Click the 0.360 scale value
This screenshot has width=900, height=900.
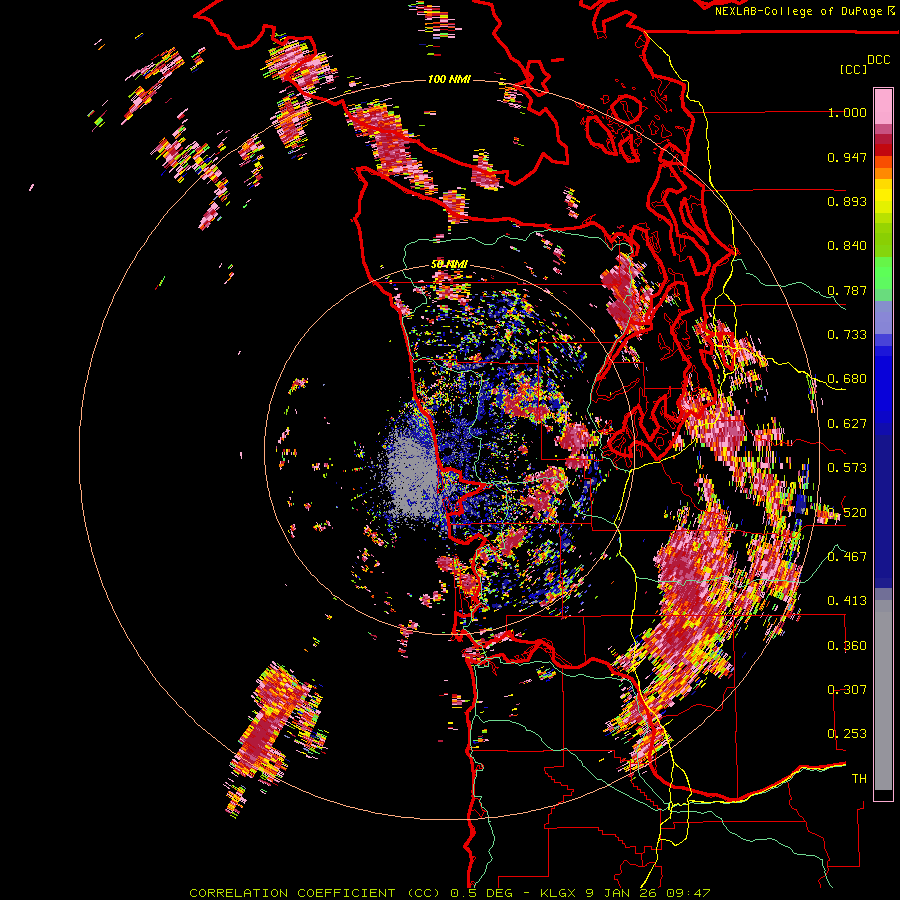tap(847, 646)
